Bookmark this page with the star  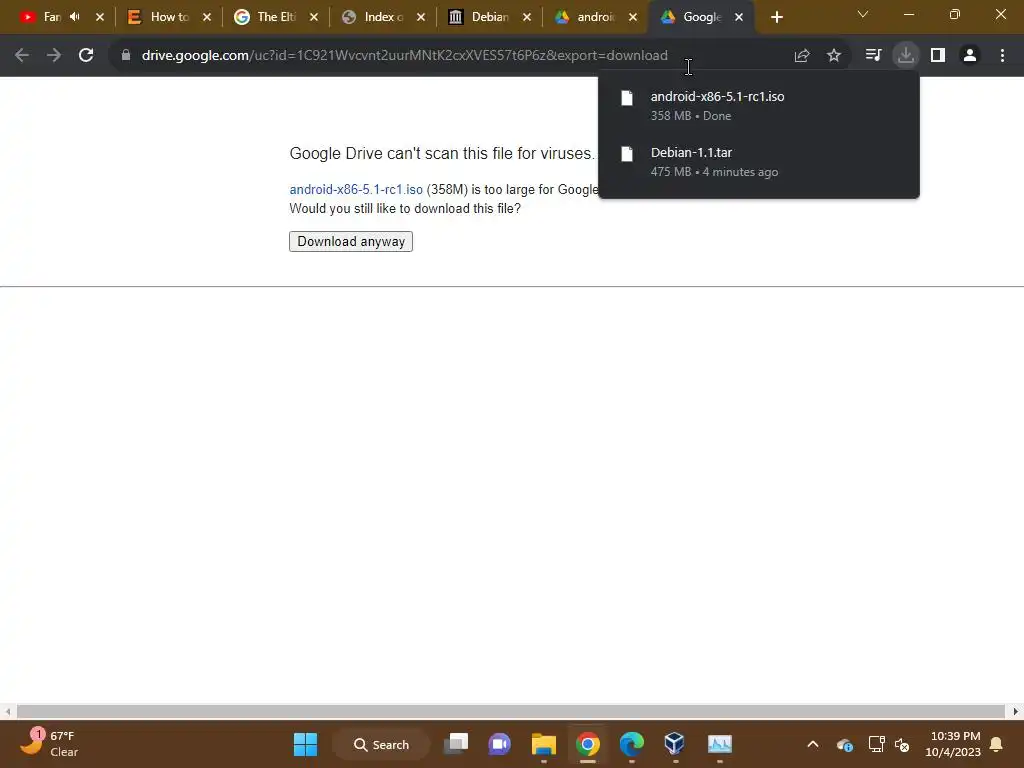pos(834,56)
